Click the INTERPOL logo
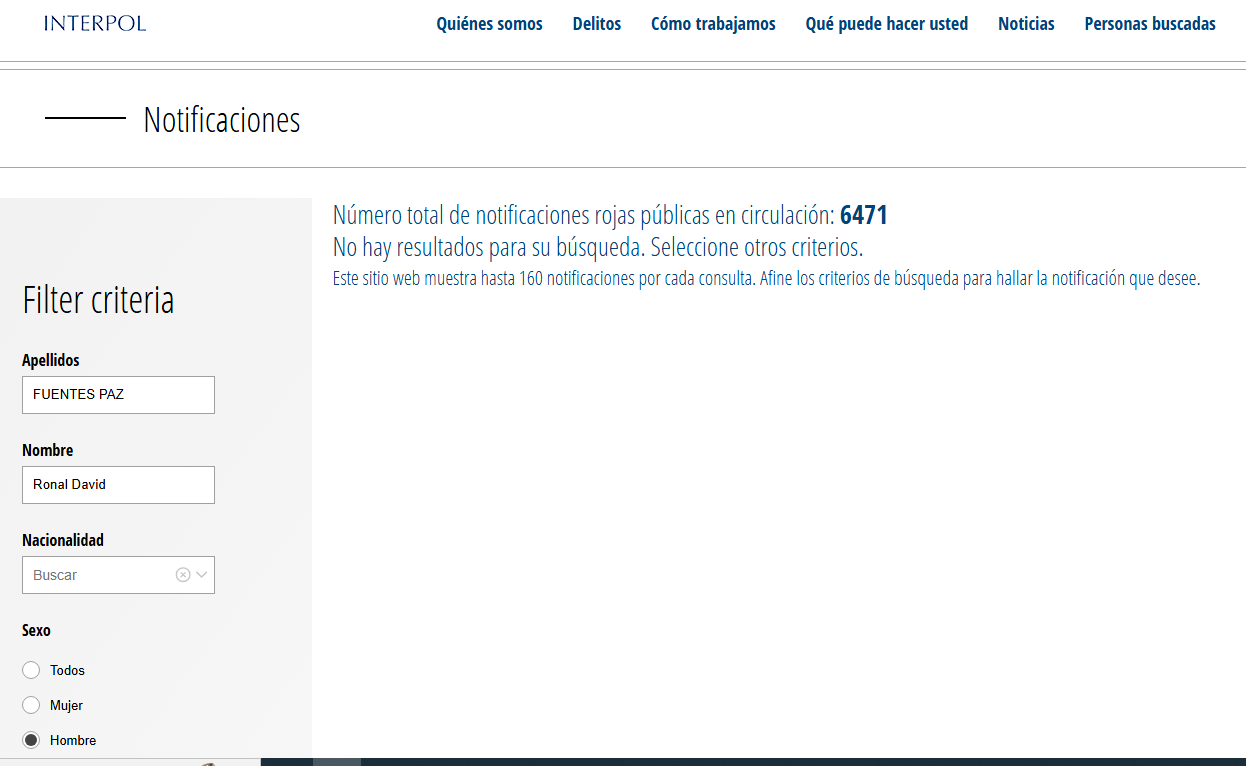 pyautogui.click(x=95, y=23)
